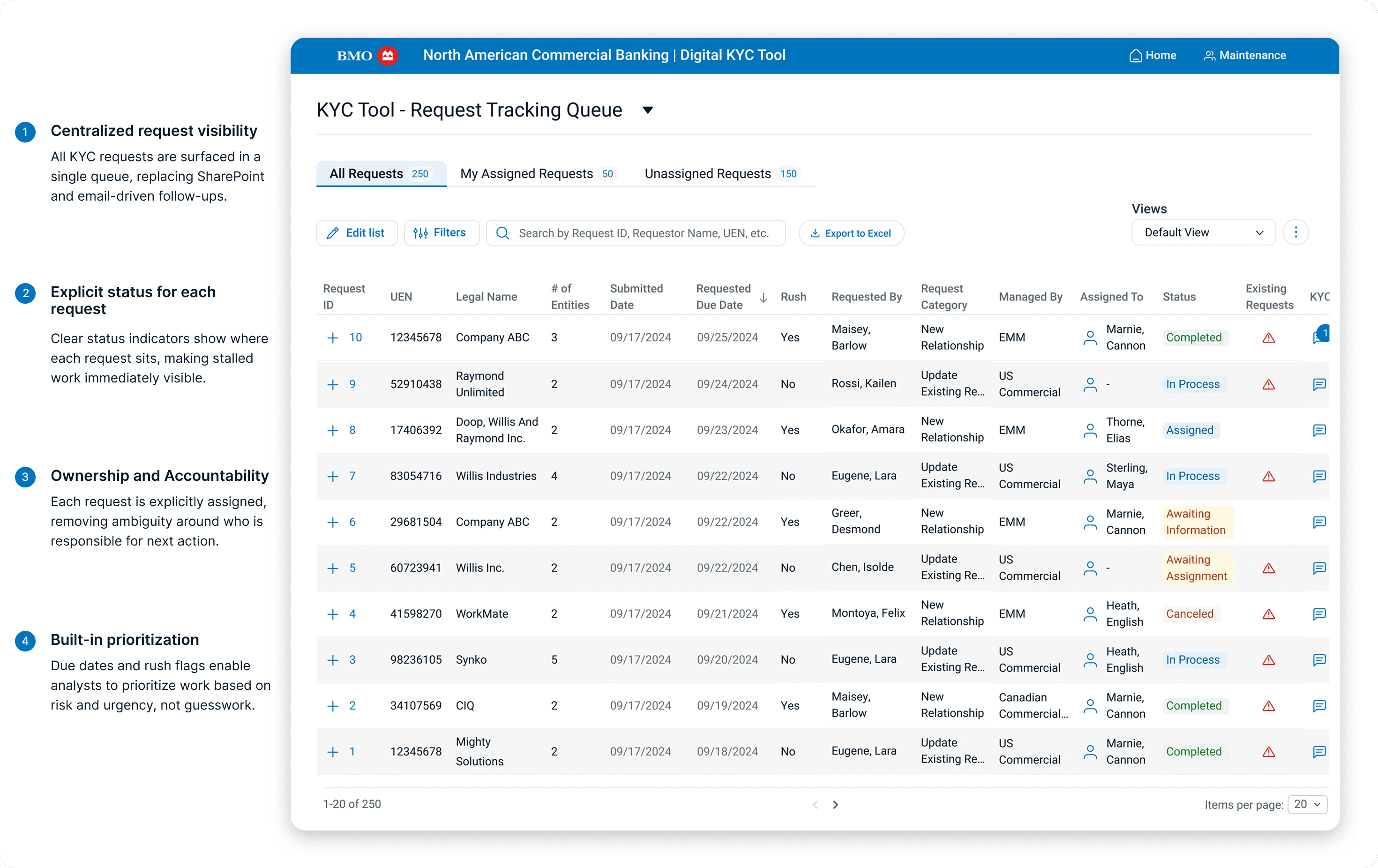Image resolution: width=1378 pixels, height=868 pixels.
Task: Click the assignee person icon beside Thorne, Elias
Action: click(x=1090, y=430)
